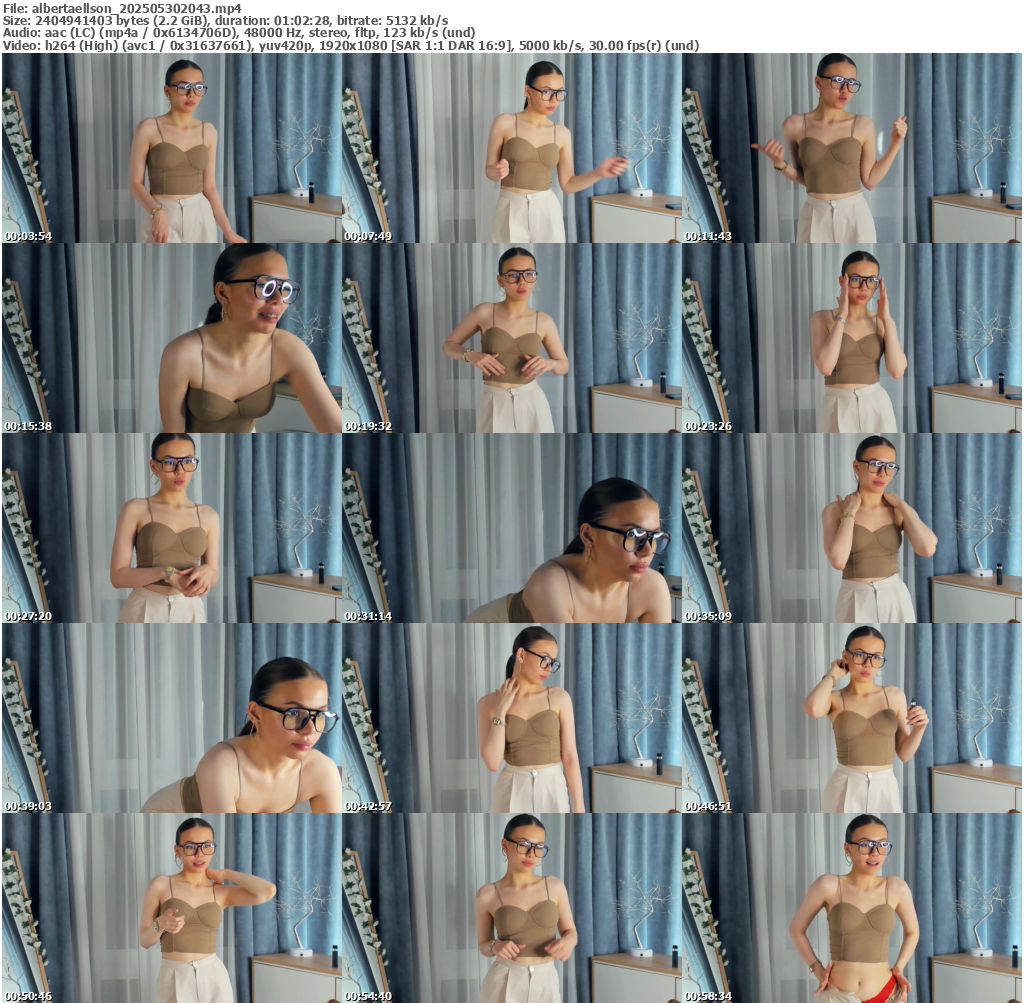Click the Size line showing 2.2 GiB

point(225,20)
